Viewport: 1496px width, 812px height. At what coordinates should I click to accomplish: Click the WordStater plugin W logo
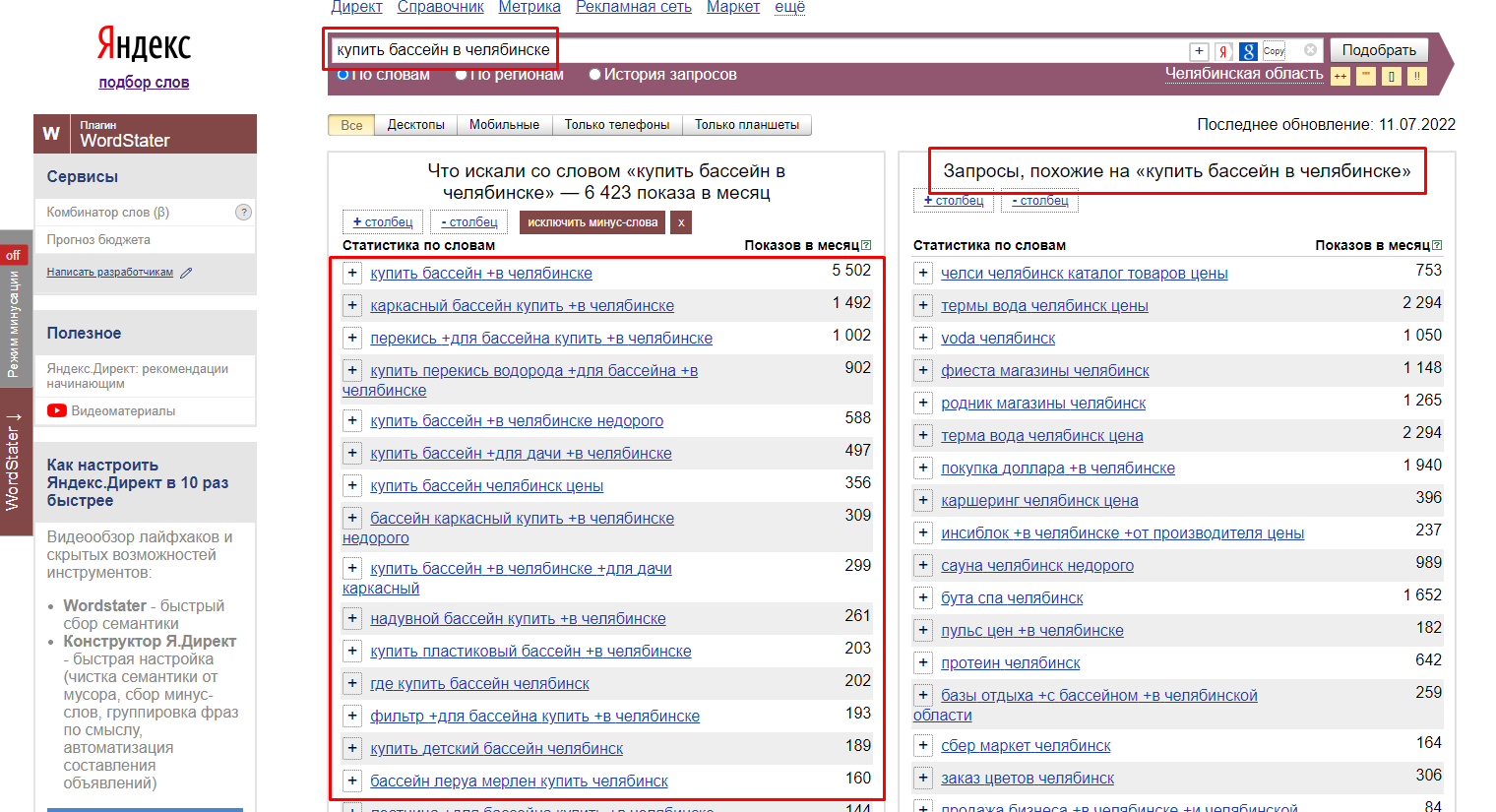51,134
